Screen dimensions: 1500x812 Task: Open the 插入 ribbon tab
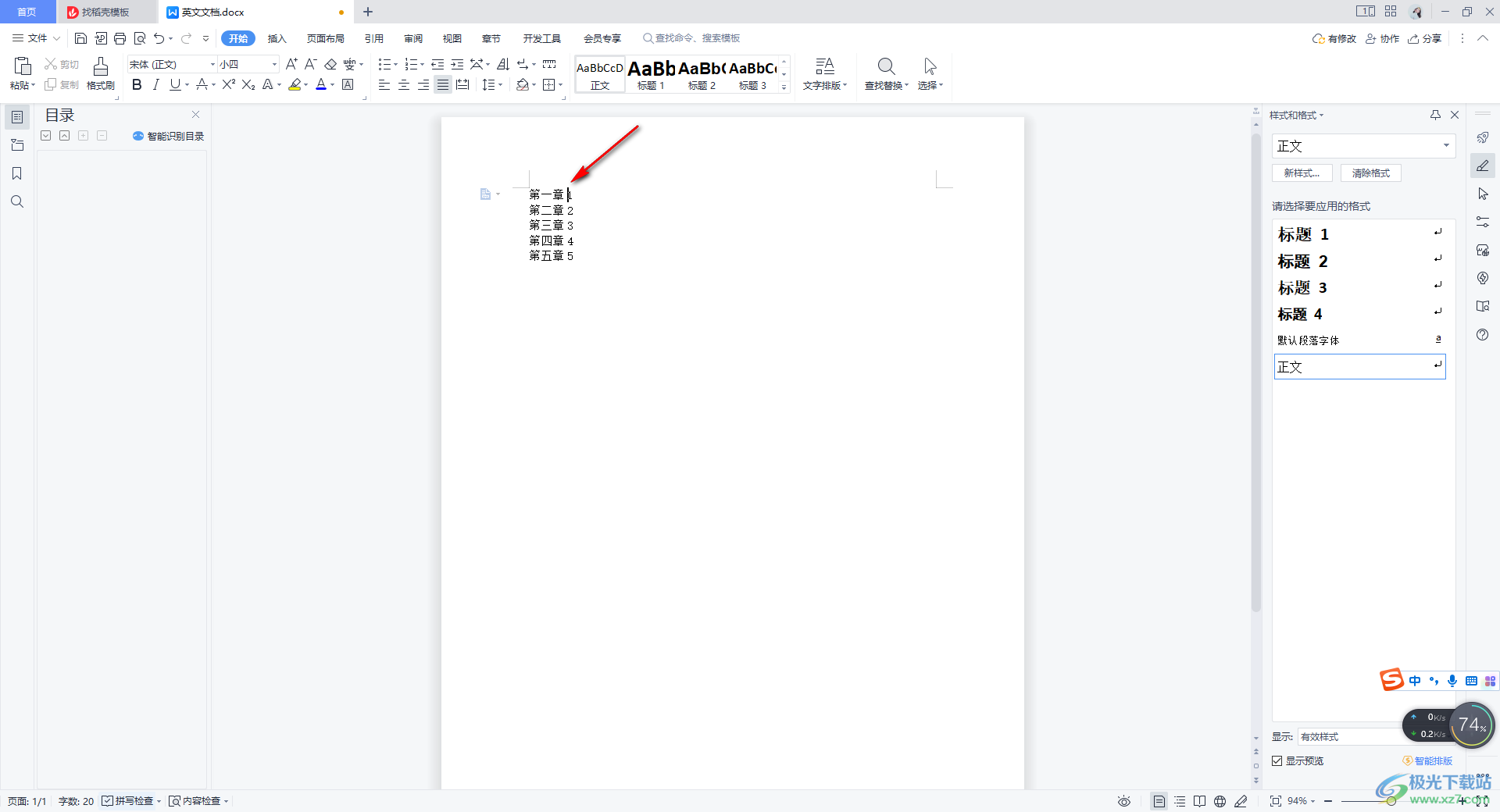point(277,38)
